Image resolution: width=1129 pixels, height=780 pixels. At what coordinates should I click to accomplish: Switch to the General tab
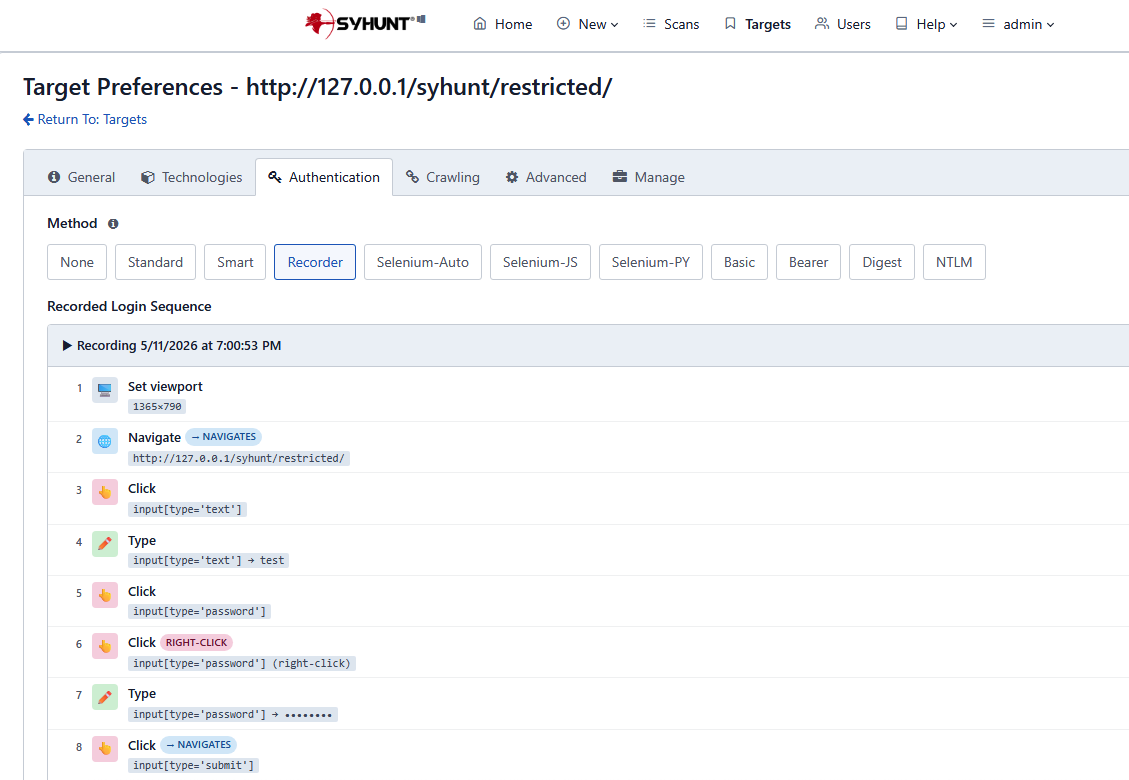(x=81, y=177)
